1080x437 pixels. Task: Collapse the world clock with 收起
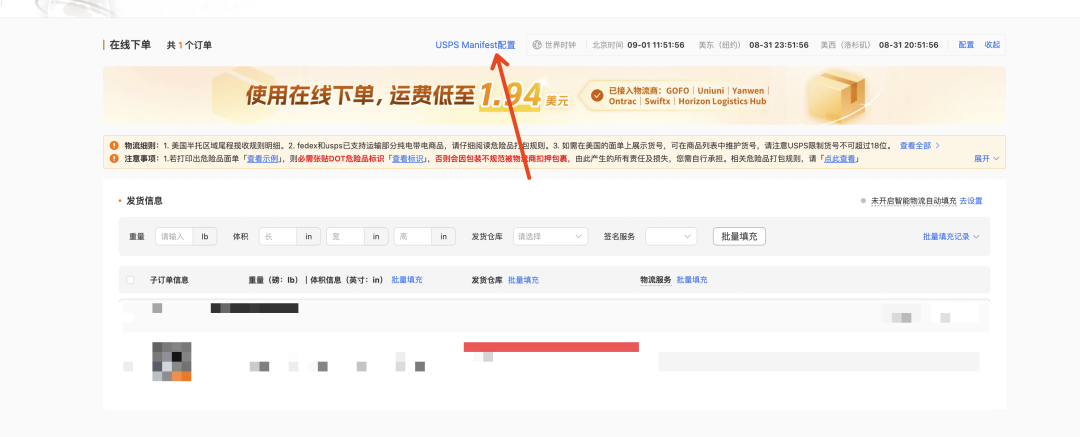click(992, 45)
